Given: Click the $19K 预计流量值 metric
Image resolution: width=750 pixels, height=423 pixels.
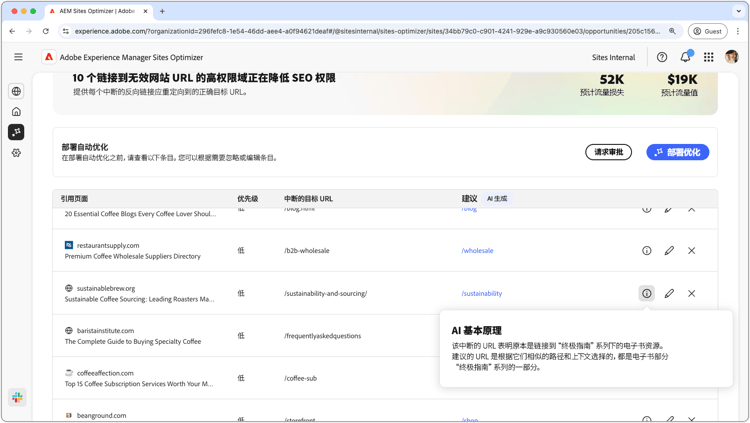Looking at the screenshot, I should tap(680, 85).
